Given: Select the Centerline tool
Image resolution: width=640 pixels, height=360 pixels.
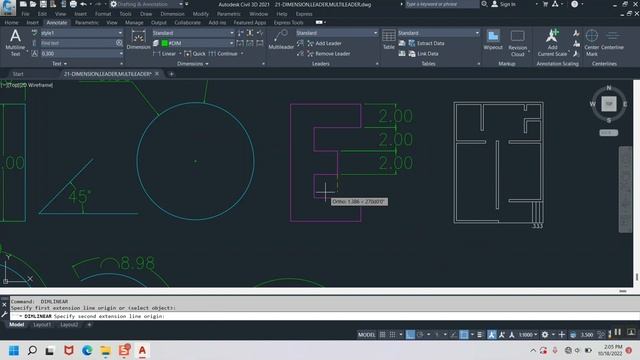Looking at the screenshot, I should [x=612, y=40].
